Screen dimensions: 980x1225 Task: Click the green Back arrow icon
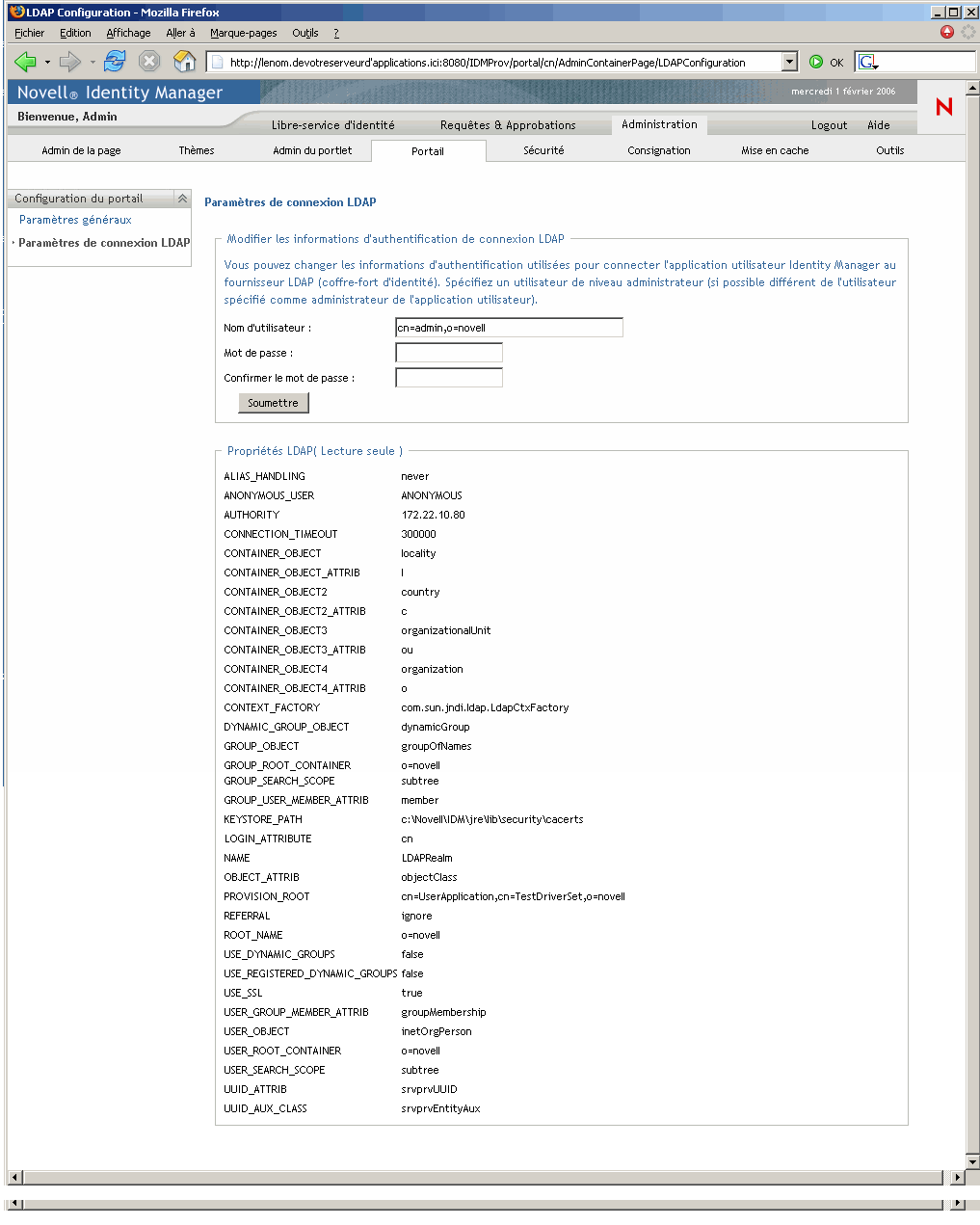25,62
